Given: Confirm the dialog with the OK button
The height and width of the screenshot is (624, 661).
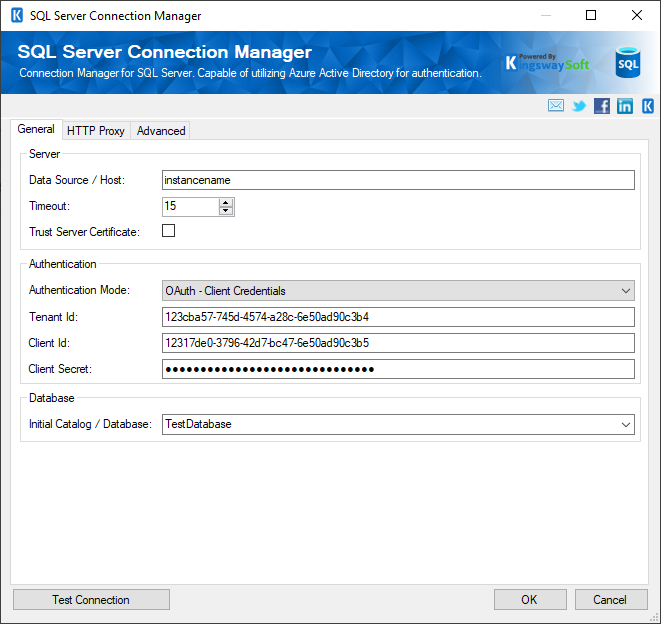Looking at the screenshot, I should pos(530,600).
